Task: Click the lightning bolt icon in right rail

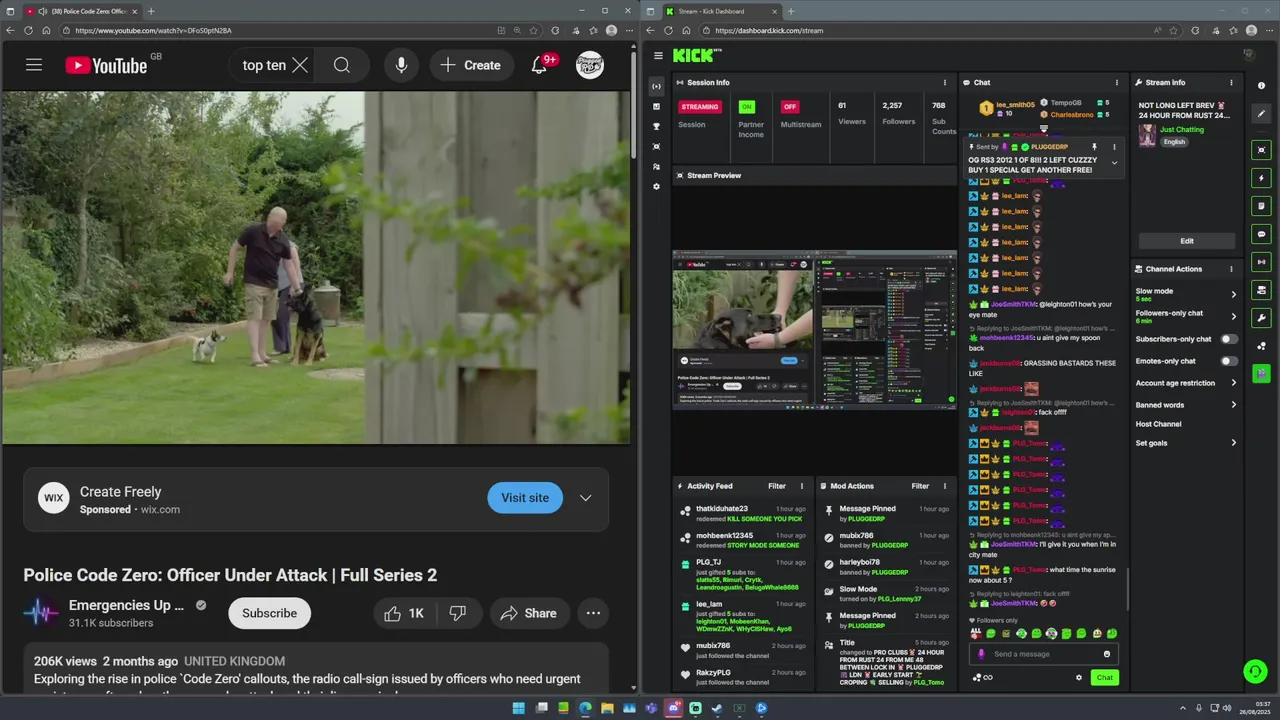Action: tap(1262, 178)
